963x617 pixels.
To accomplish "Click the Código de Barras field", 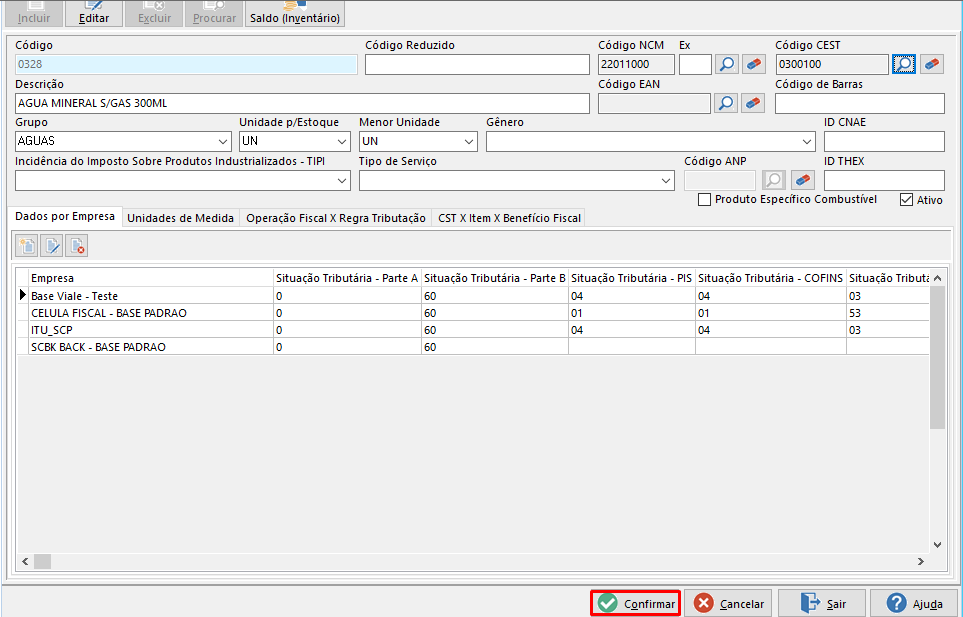I will 860,103.
